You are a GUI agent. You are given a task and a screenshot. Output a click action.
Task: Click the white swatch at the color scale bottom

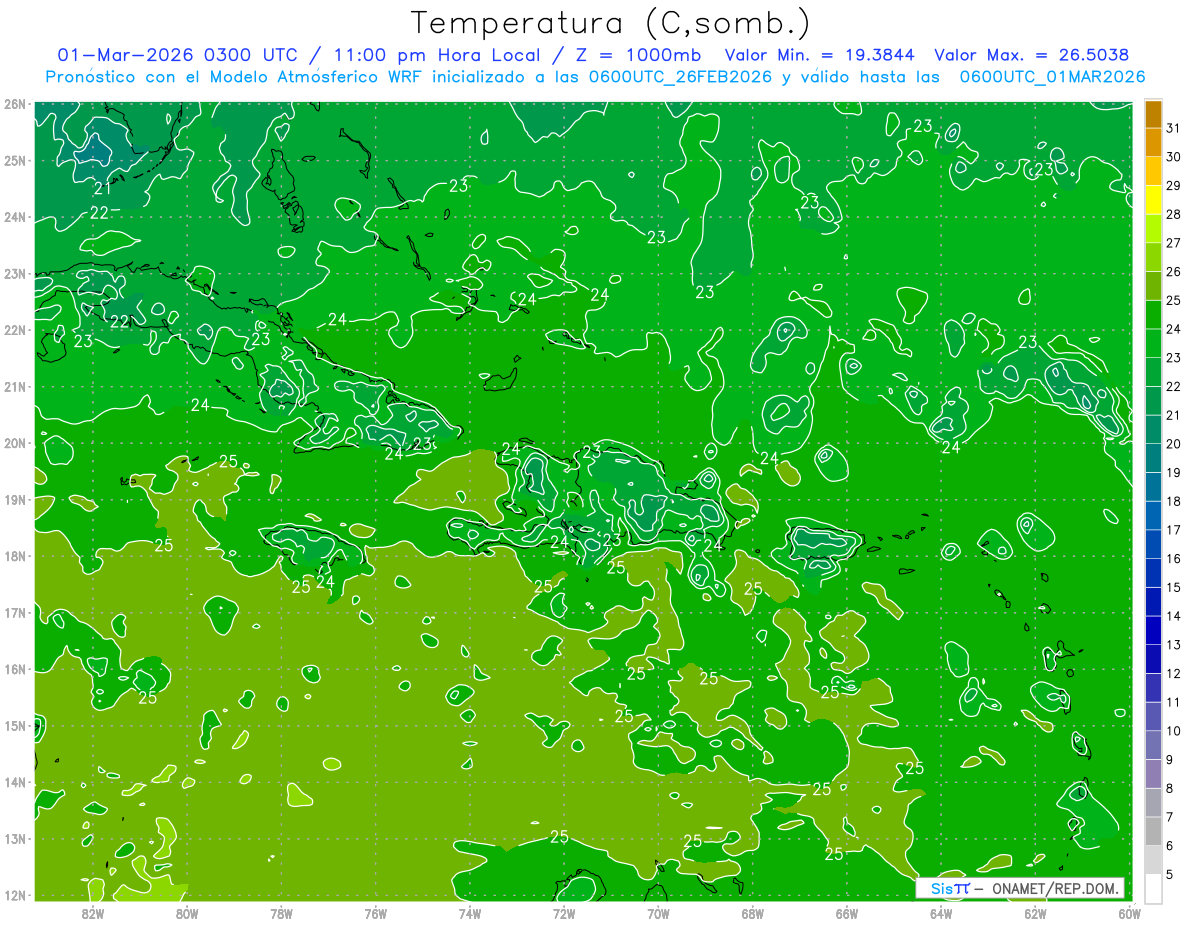pos(1153,888)
